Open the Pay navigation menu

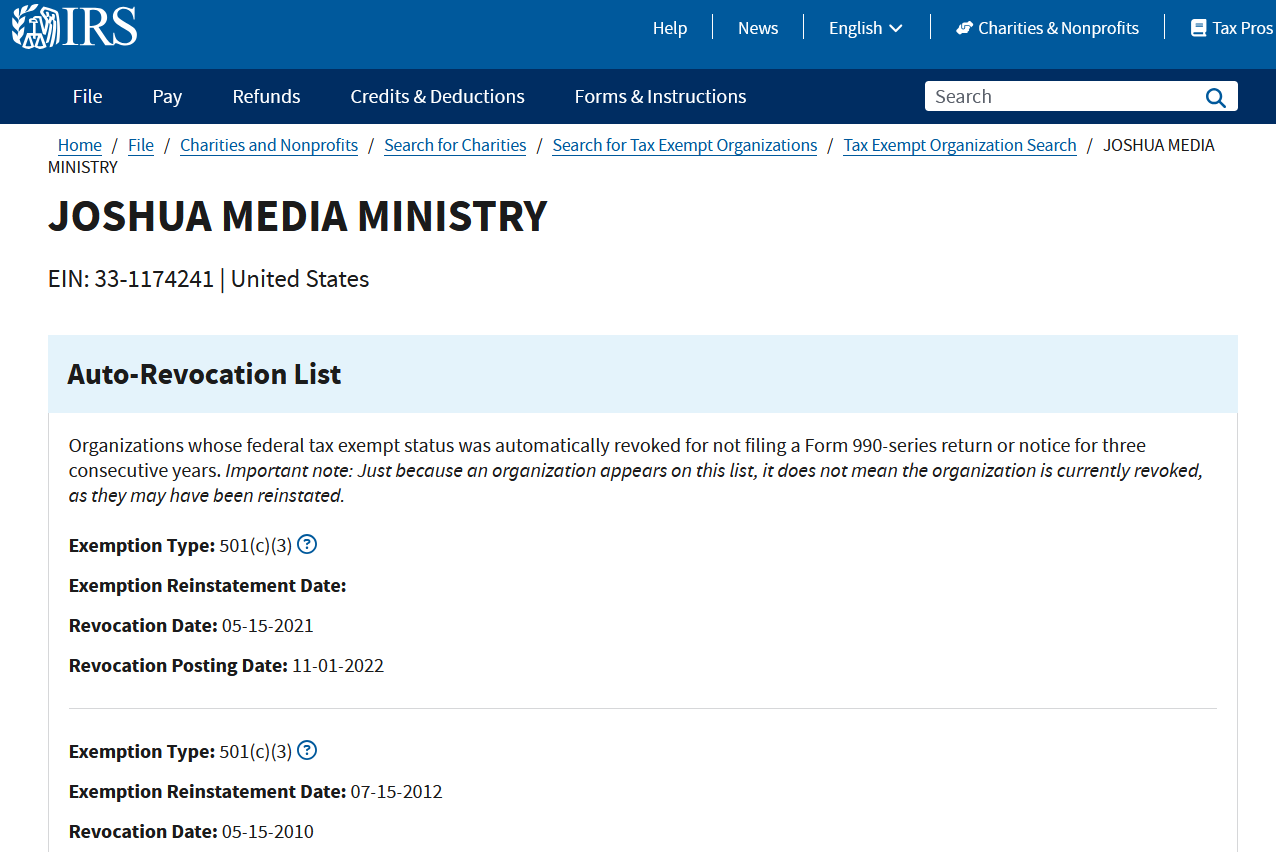click(x=167, y=96)
